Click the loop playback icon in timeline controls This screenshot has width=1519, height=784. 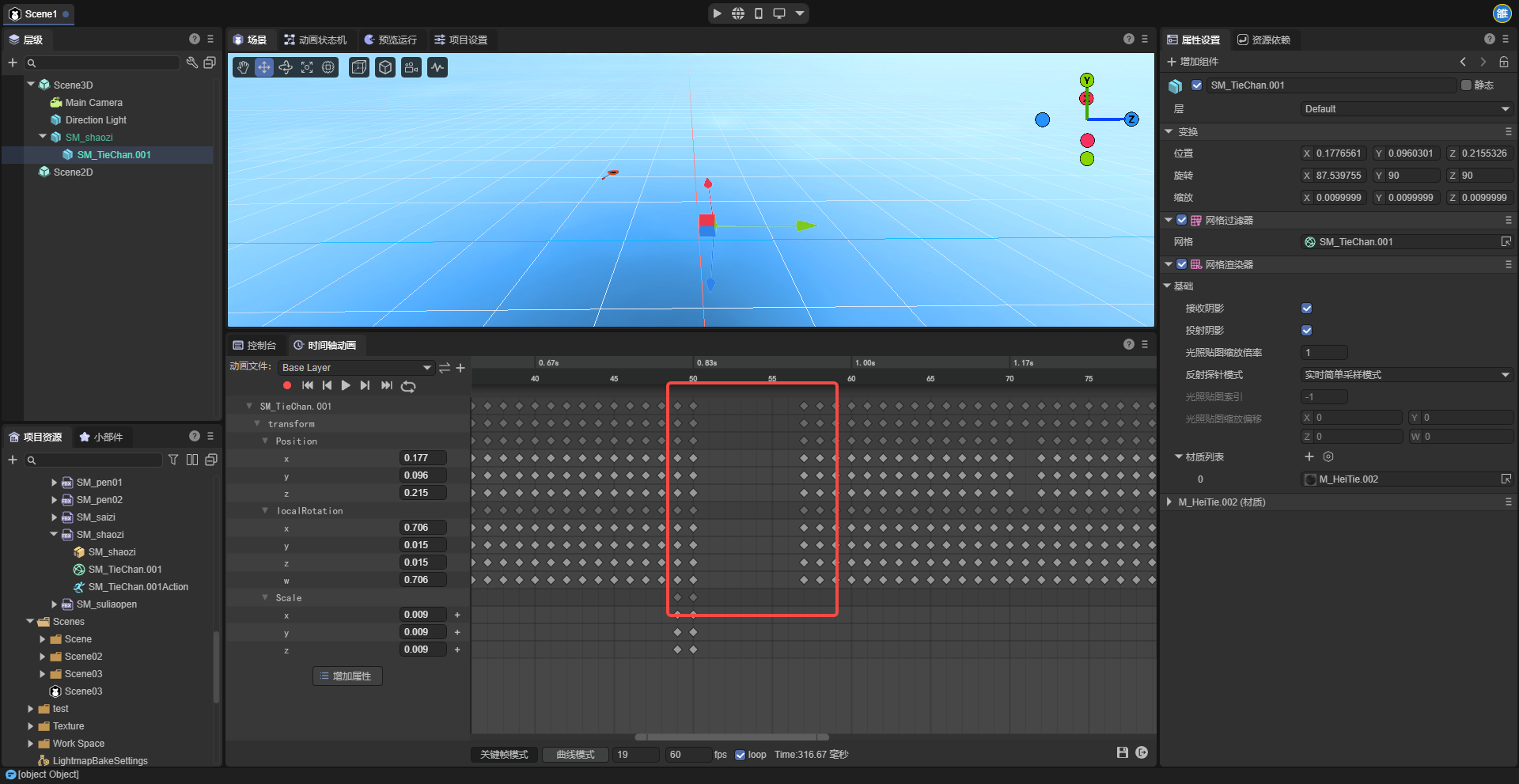tap(408, 386)
